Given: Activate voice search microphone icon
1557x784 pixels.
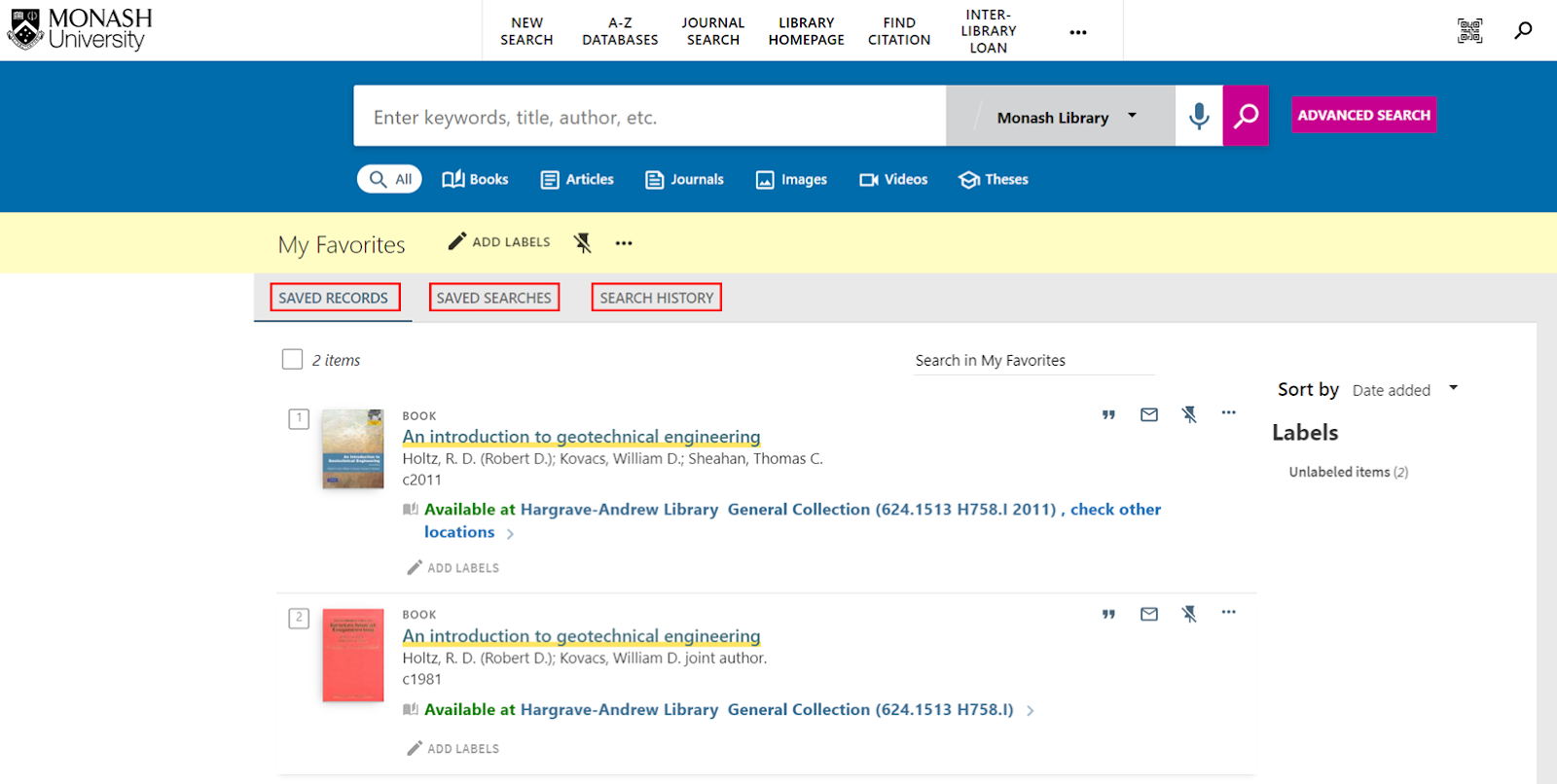Looking at the screenshot, I should pos(1199,116).
